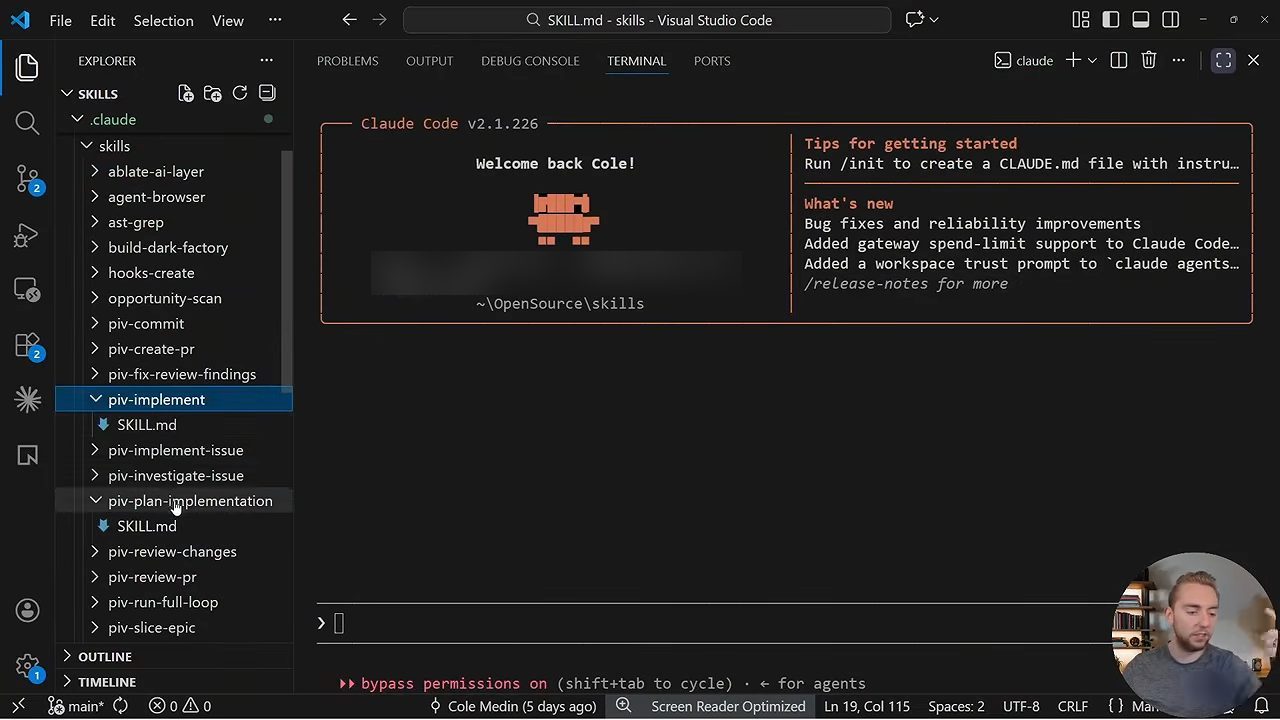Open launch profile dropdown beside plus

1092,61
